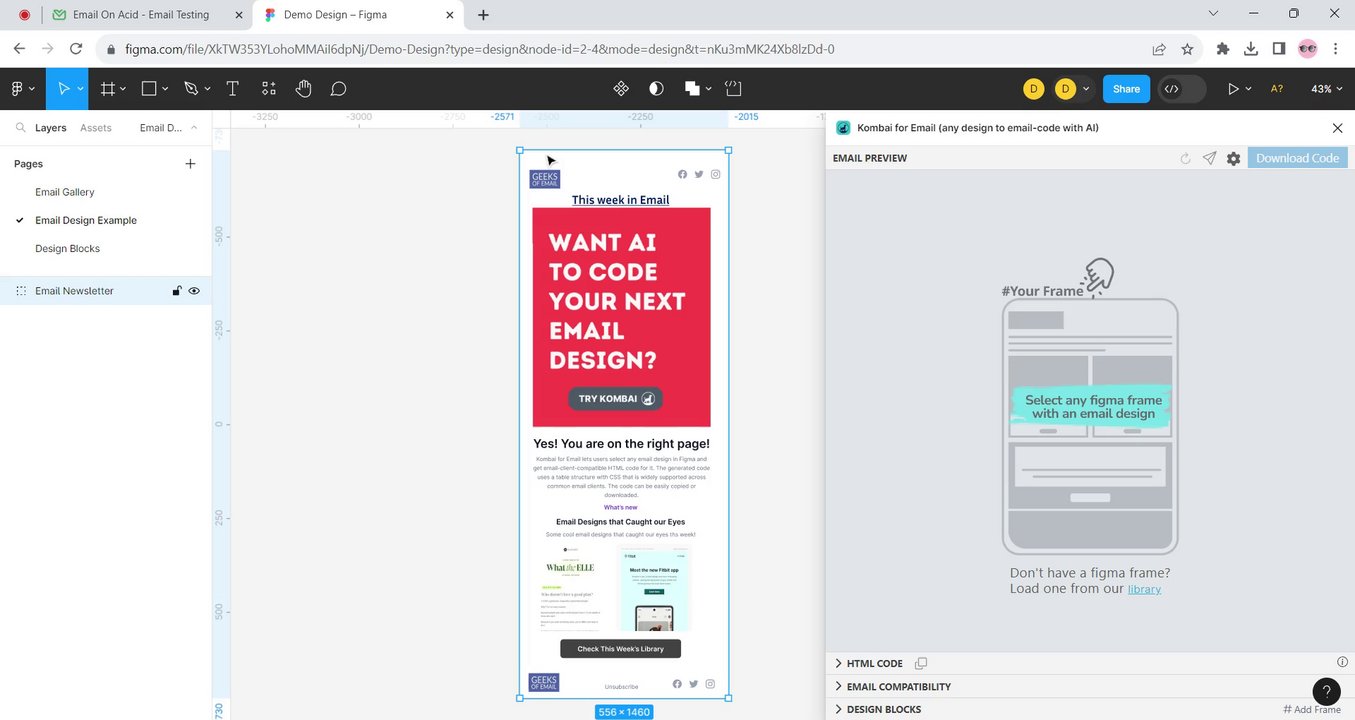Click the lock icon on Email Newsletter layer
The image size is (1355, 720).
coord(177,291)
